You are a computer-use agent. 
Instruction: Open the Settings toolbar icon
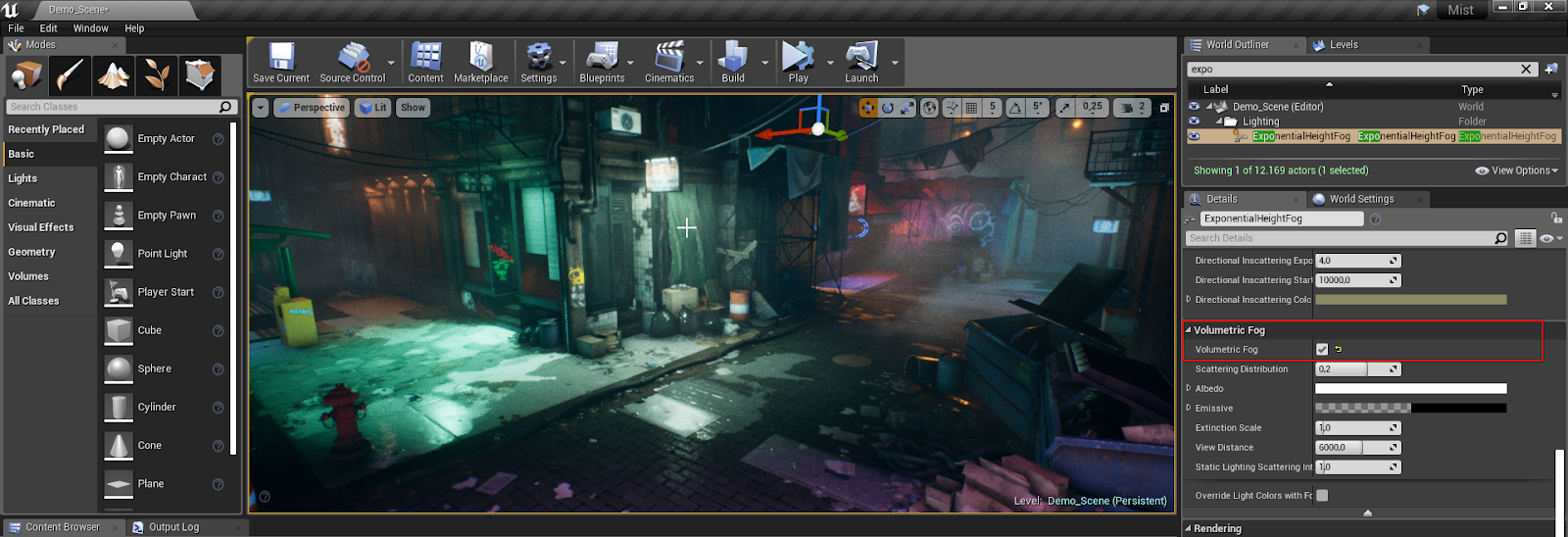tap(539, 63)
